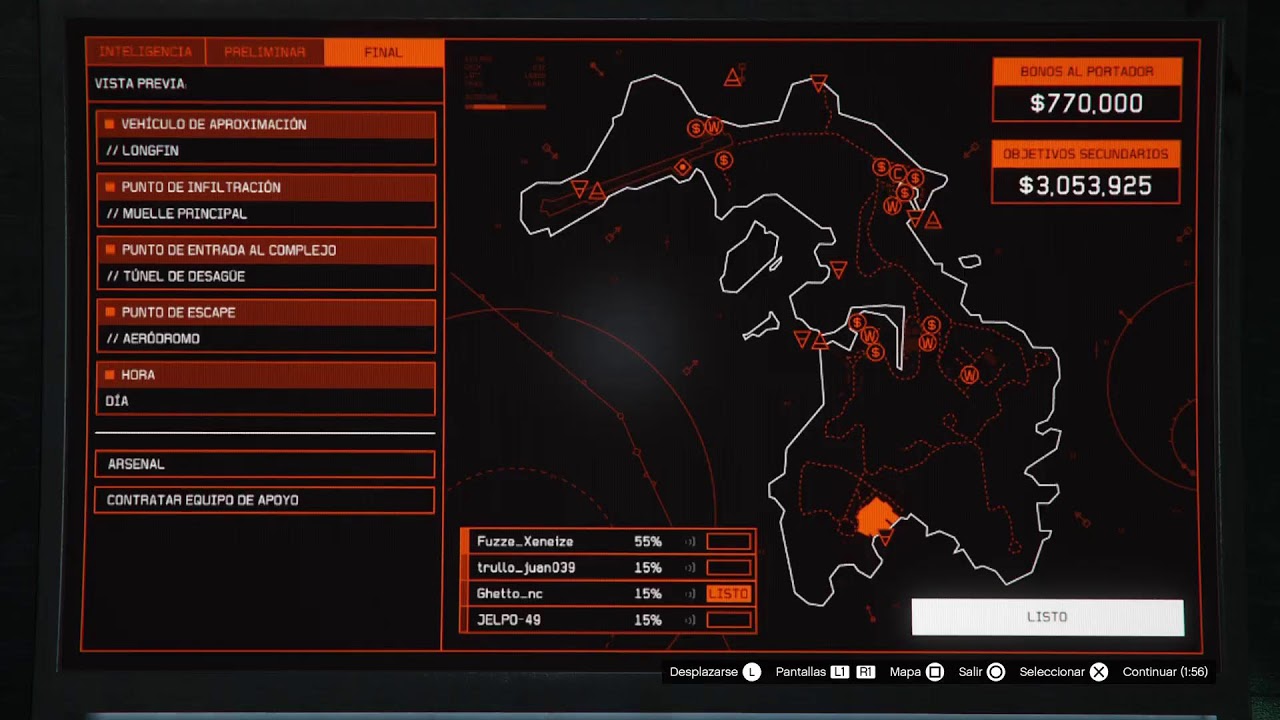This screenshot has height=720, width=1280.
Task: Click the Continuar countdown prompt
Action: (1165, 672)
